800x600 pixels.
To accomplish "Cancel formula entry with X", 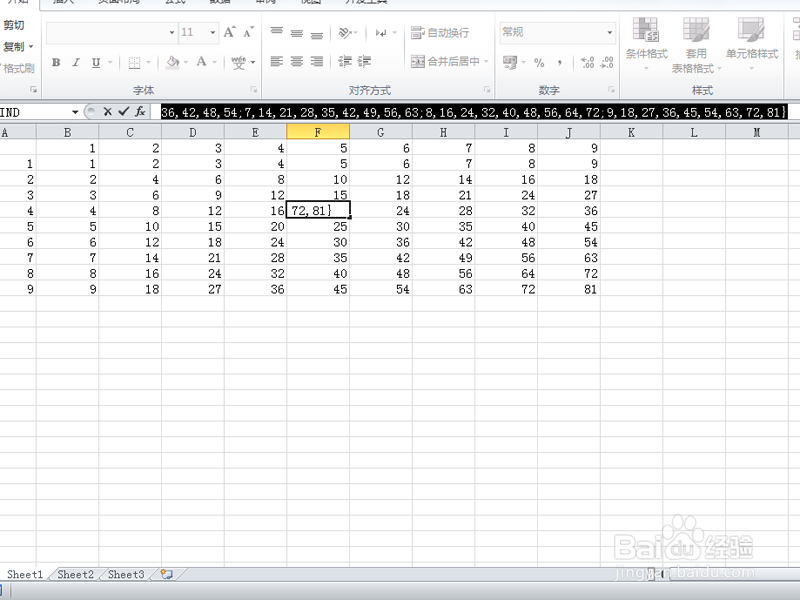I will pos(107,111).
